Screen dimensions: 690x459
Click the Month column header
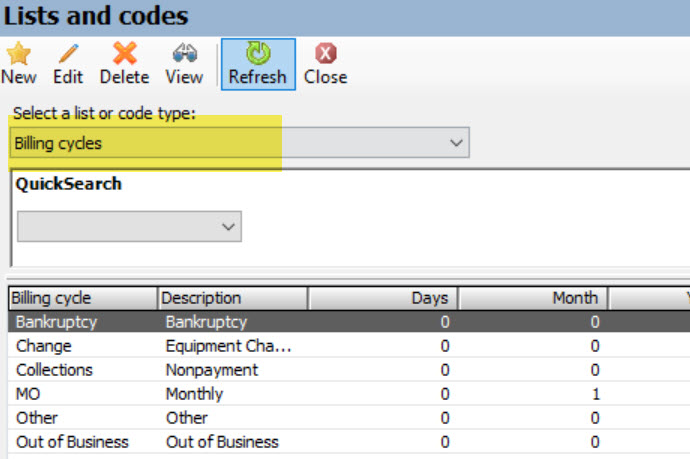click(533, 298)
